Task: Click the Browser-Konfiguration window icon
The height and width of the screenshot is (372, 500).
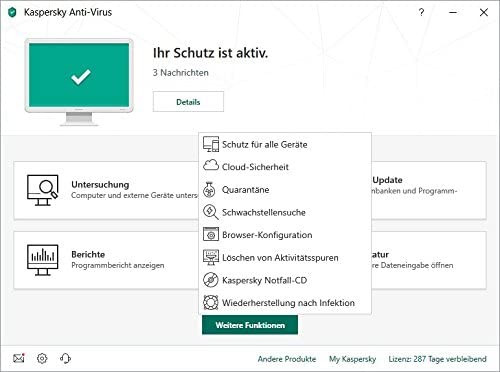Action: (211, 234)
